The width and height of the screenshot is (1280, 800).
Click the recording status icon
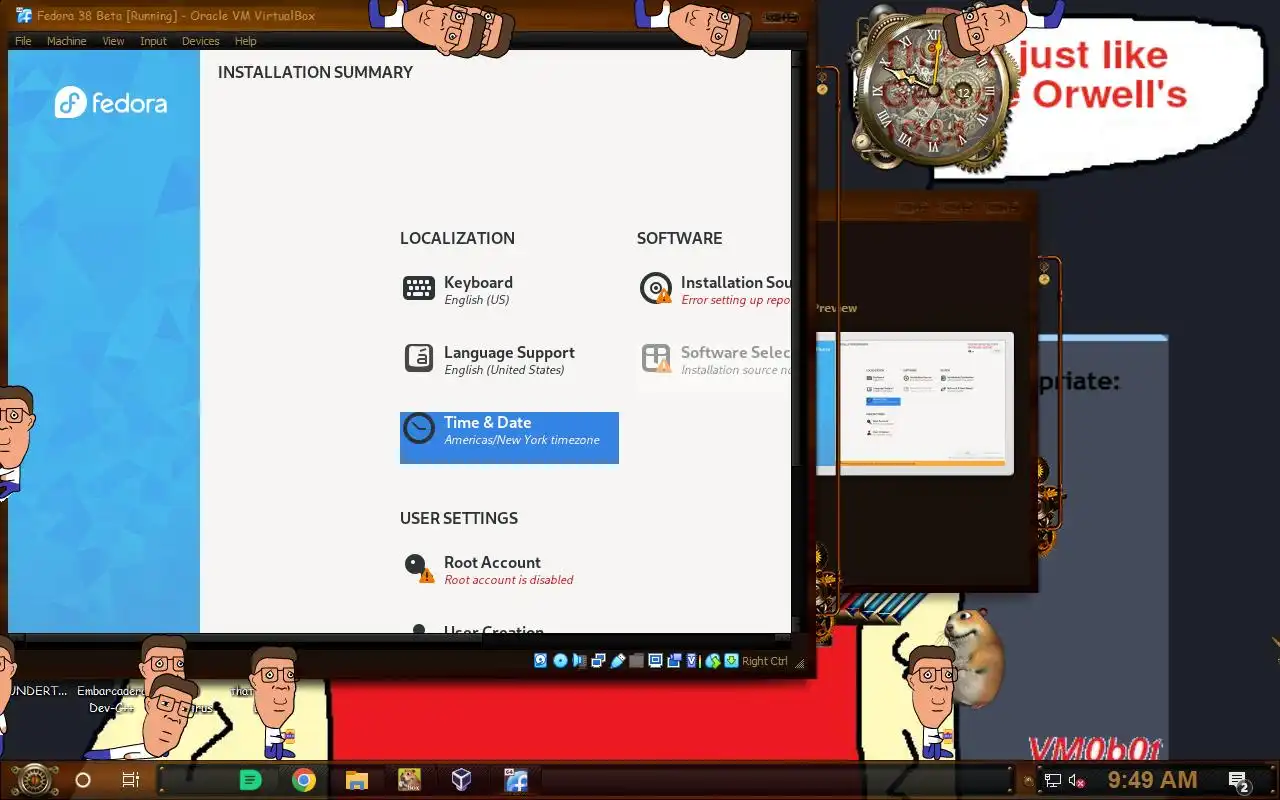pos(674,660)
